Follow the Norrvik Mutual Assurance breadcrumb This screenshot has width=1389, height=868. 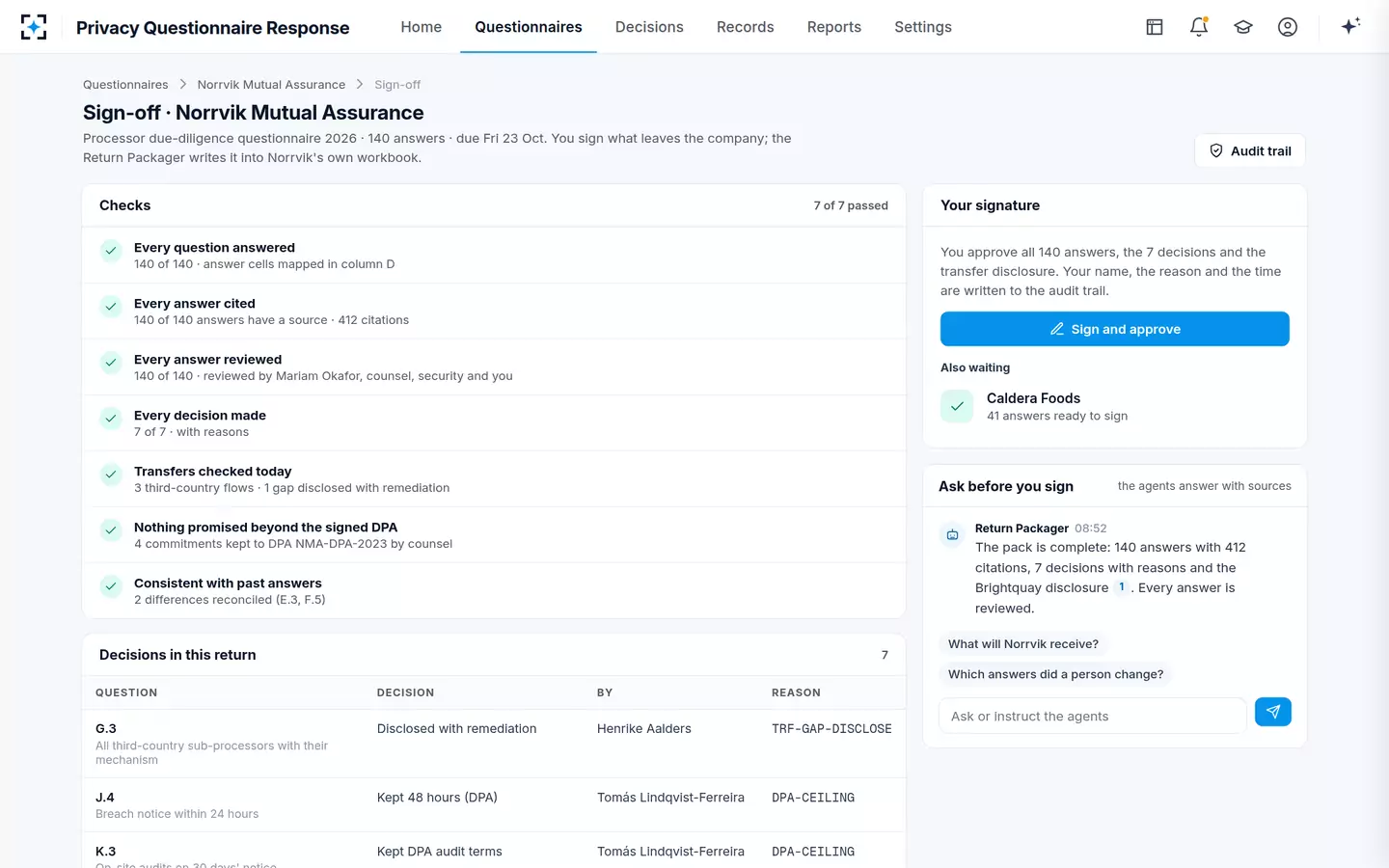pos(271,85)
